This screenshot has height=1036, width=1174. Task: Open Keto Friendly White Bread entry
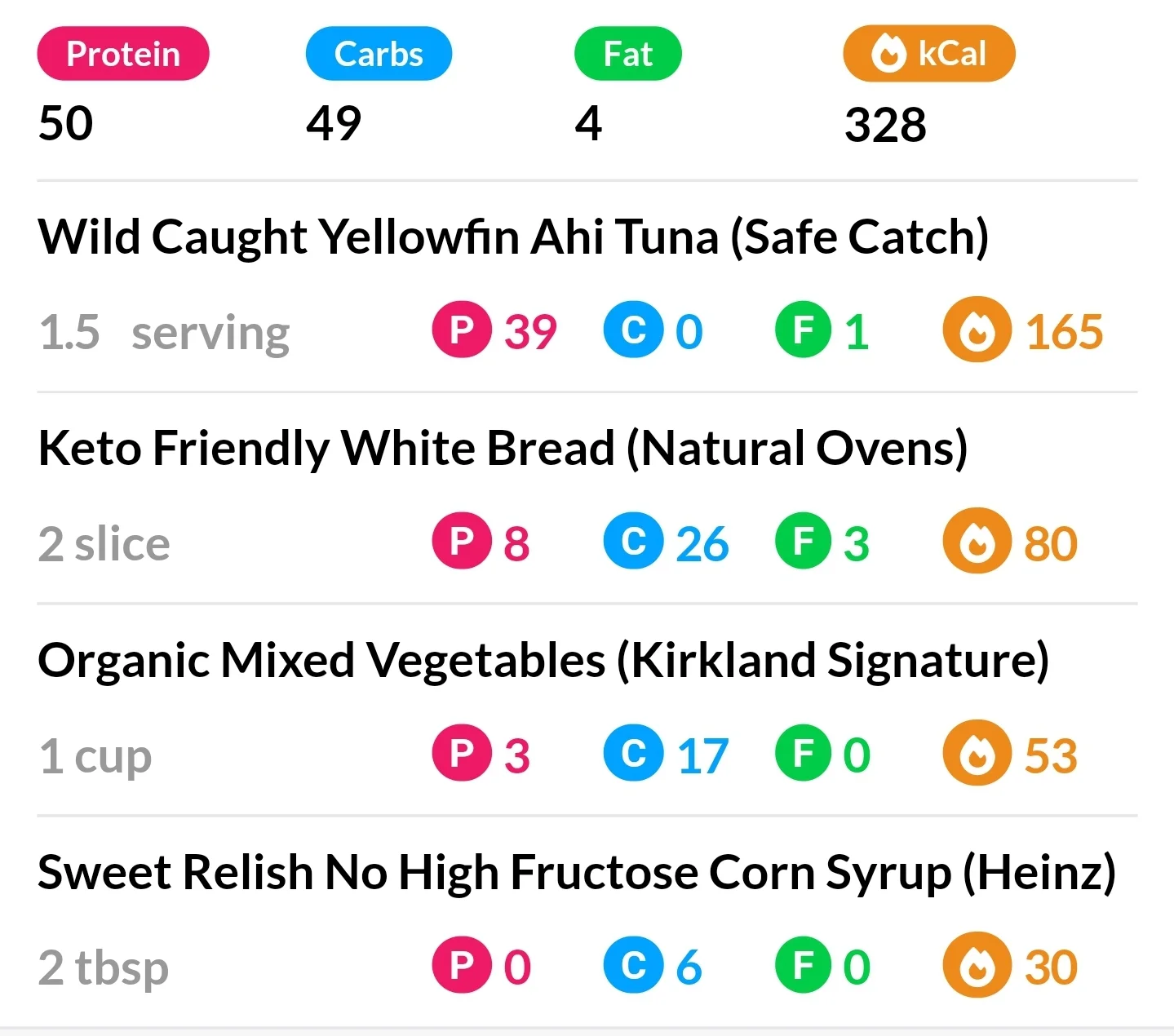(x=503, y=448)
